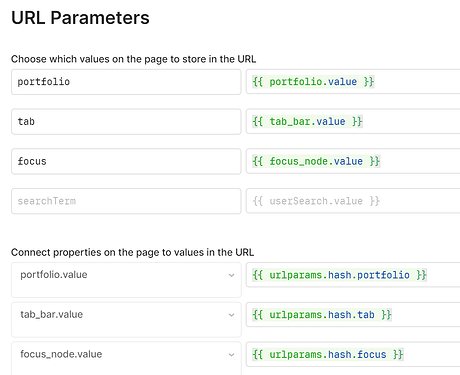Screen dimensions: 460x375
Task: Click the 'URL Parameters' heading
Action: coord(80,18)
